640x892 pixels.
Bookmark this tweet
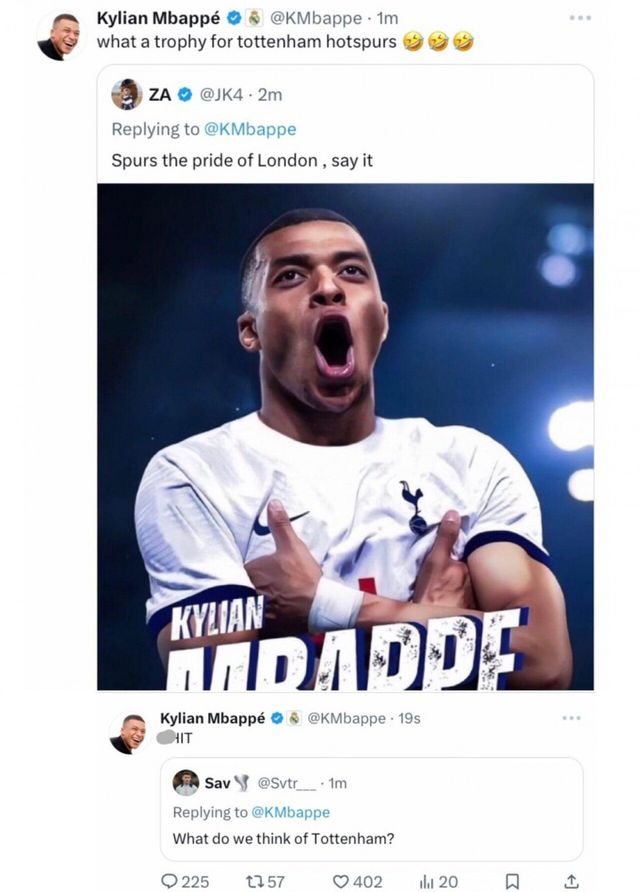(511, 881)
